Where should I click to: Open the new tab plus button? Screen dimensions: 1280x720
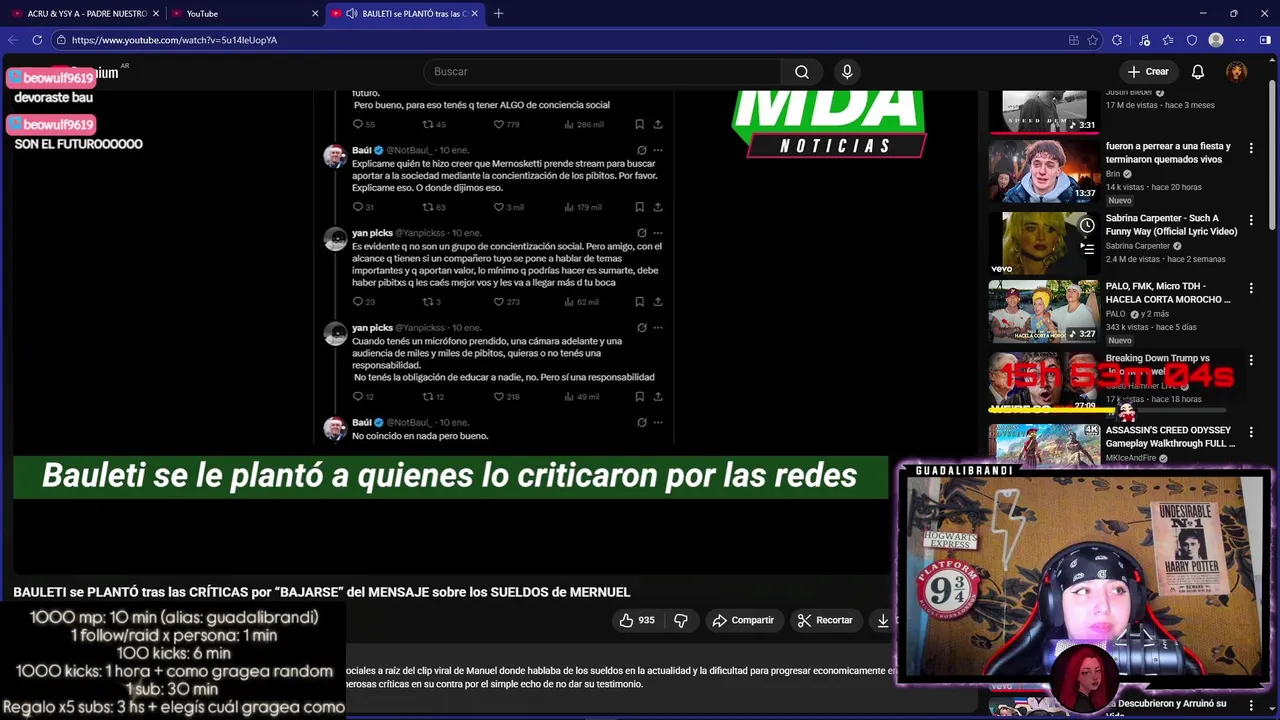498,13
